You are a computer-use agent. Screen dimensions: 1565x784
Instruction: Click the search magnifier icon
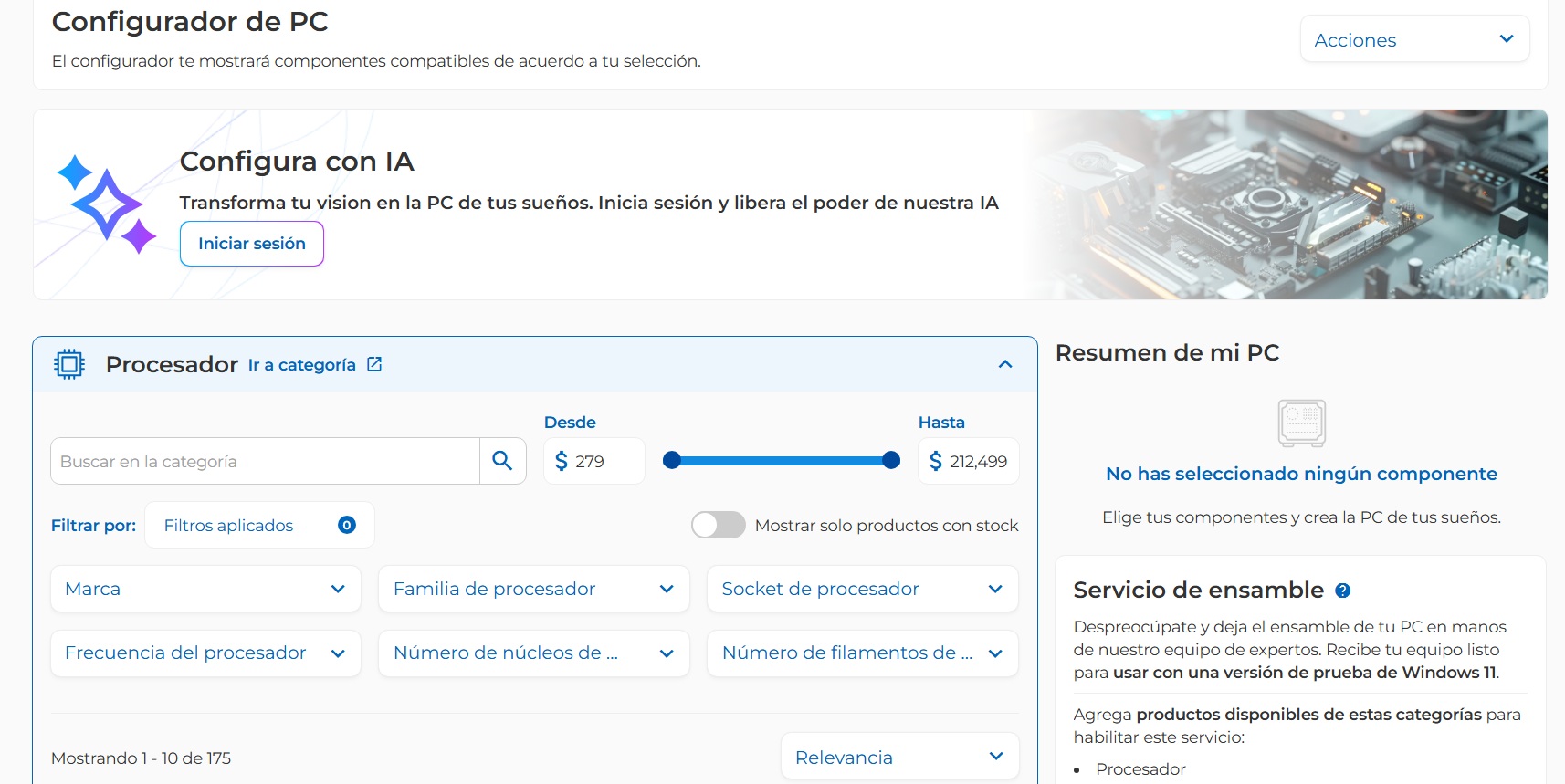coord(502,461)
